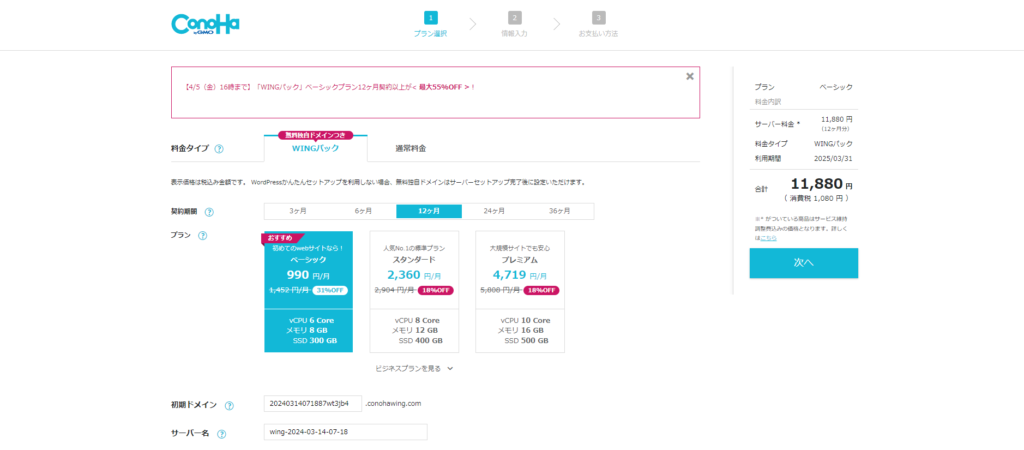Open help icon next to 契約期間

[x=209, y=212]
